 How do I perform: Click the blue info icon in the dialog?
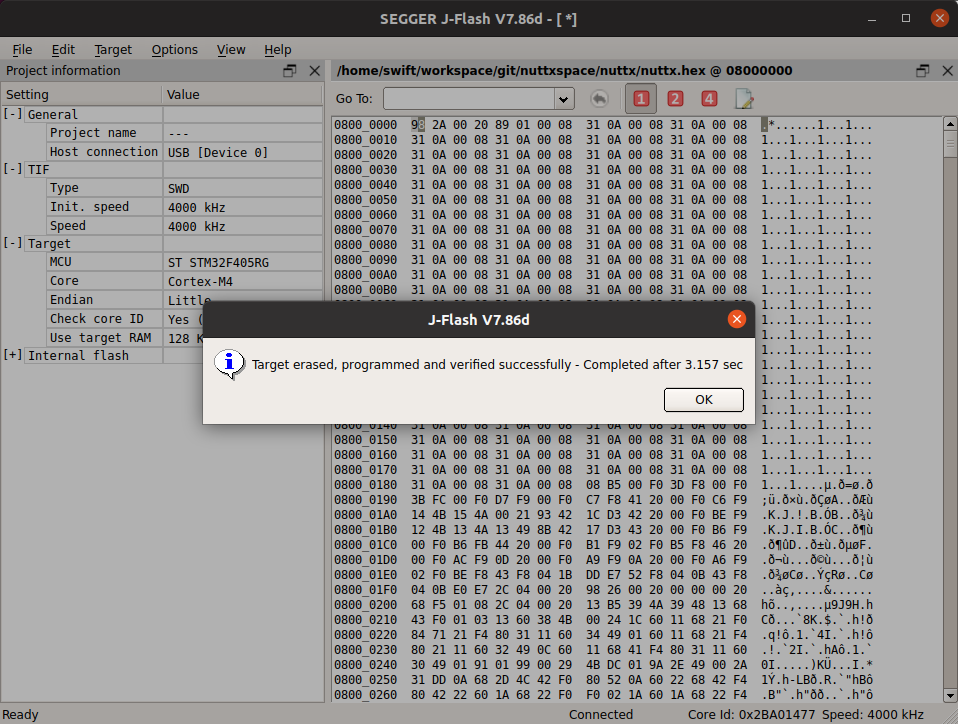(229, 365)
